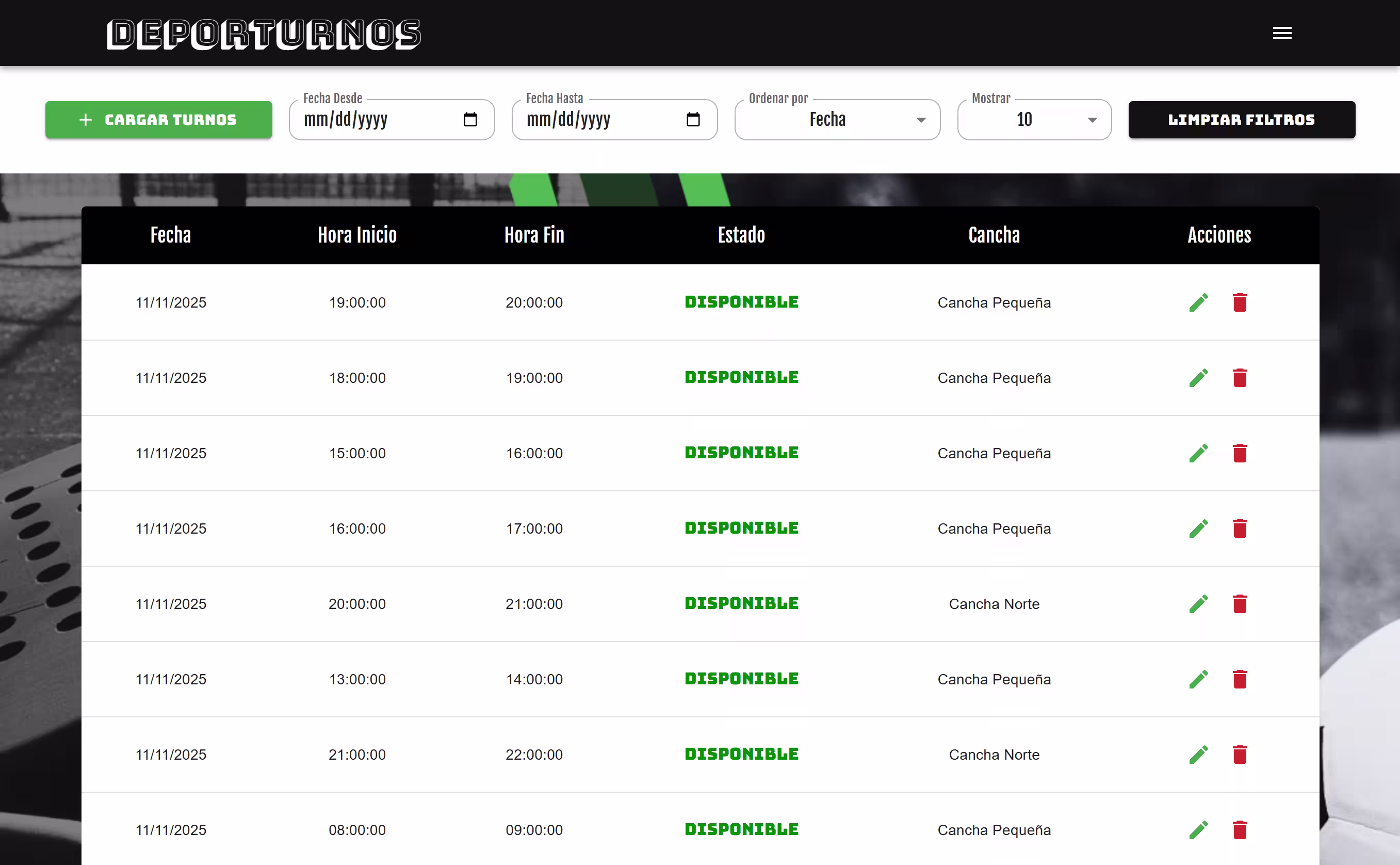This screenshot has height=865, width=1400.
Task: Click the Estado column header
Action: tap(741, 235)
